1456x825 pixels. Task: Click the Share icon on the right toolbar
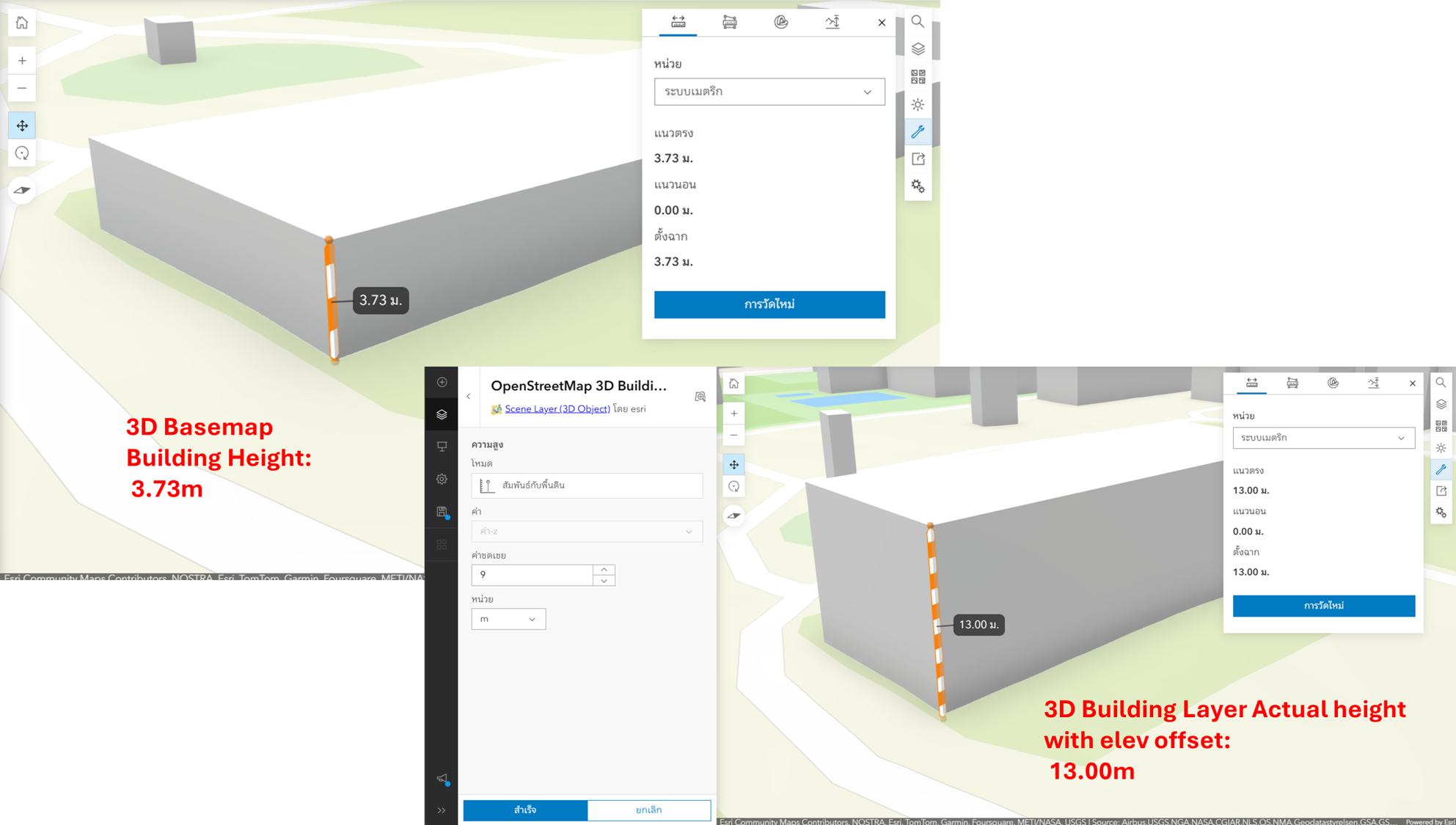click(x=918, y=159)
